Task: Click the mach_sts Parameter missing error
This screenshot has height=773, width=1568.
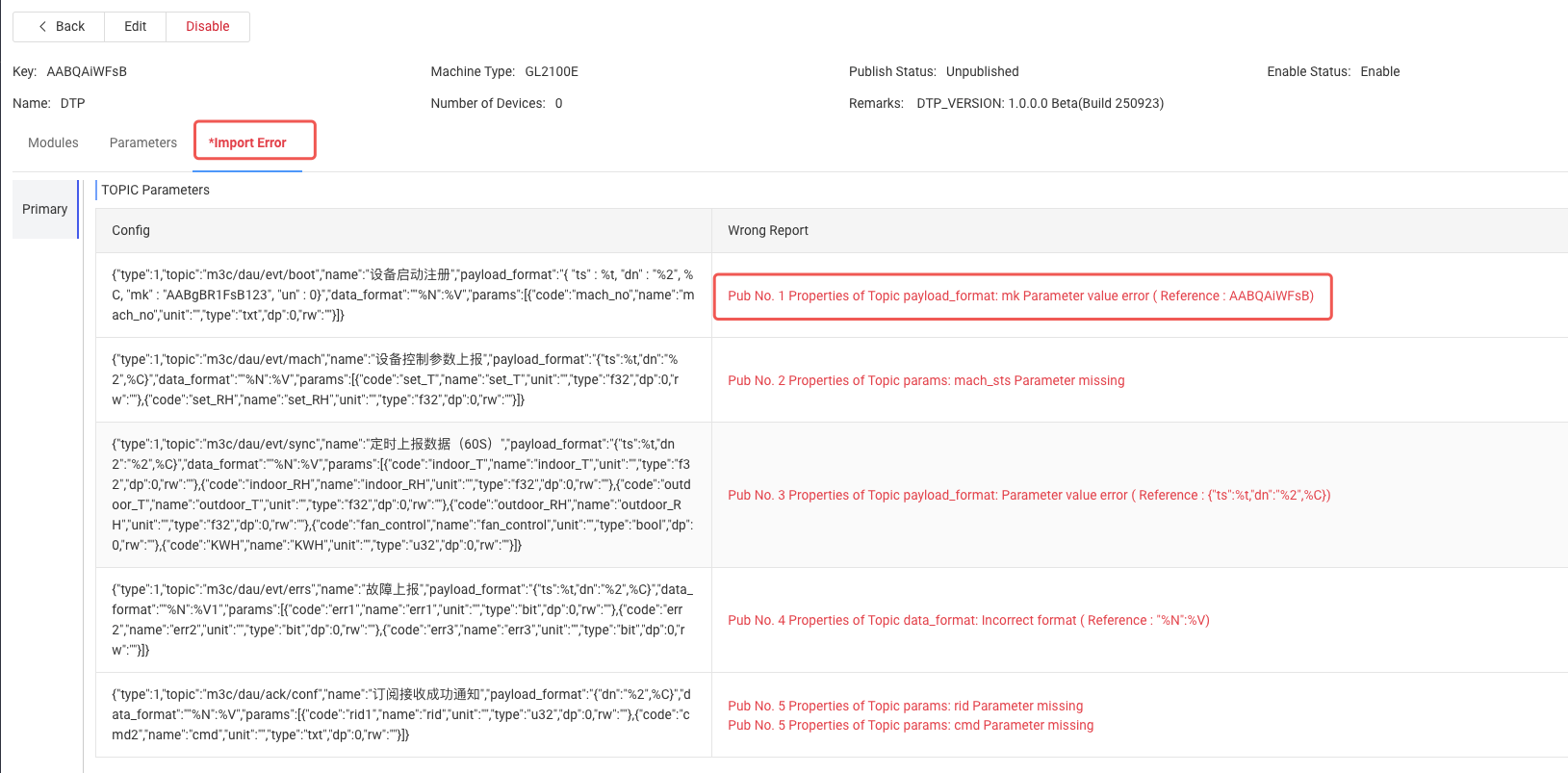Action: [x=926, y=380]
